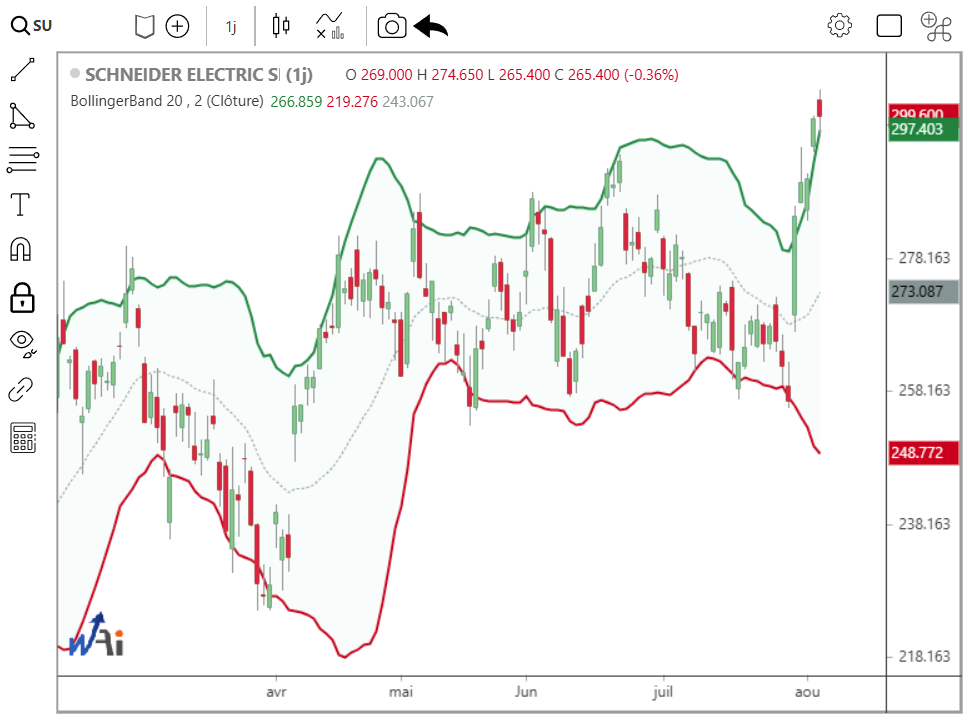966x718 pixels.
Task: Open the calculator tool
Action: (23, 438)
